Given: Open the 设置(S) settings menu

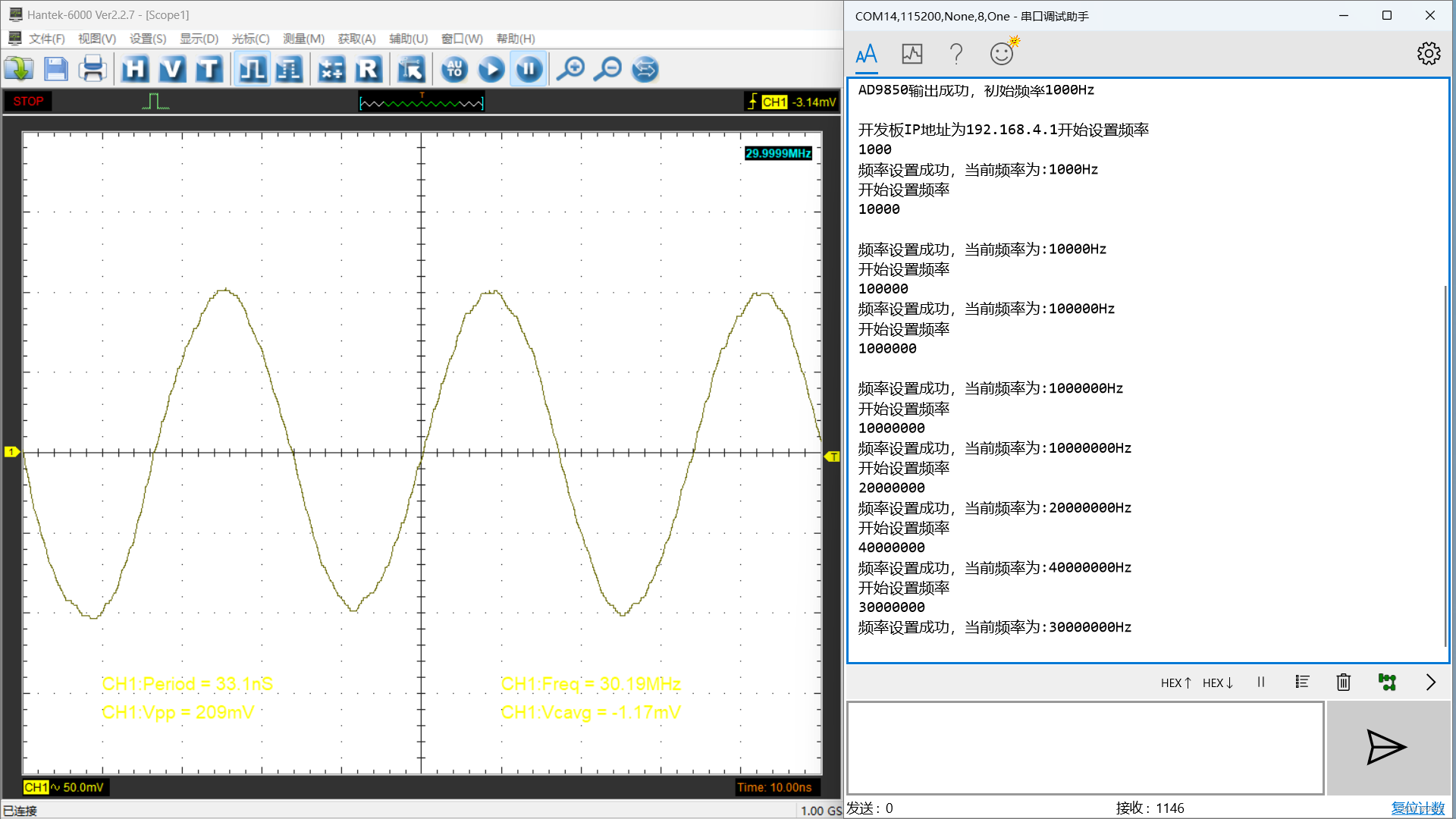Looking at the screenshot, I should pos(147,39).
